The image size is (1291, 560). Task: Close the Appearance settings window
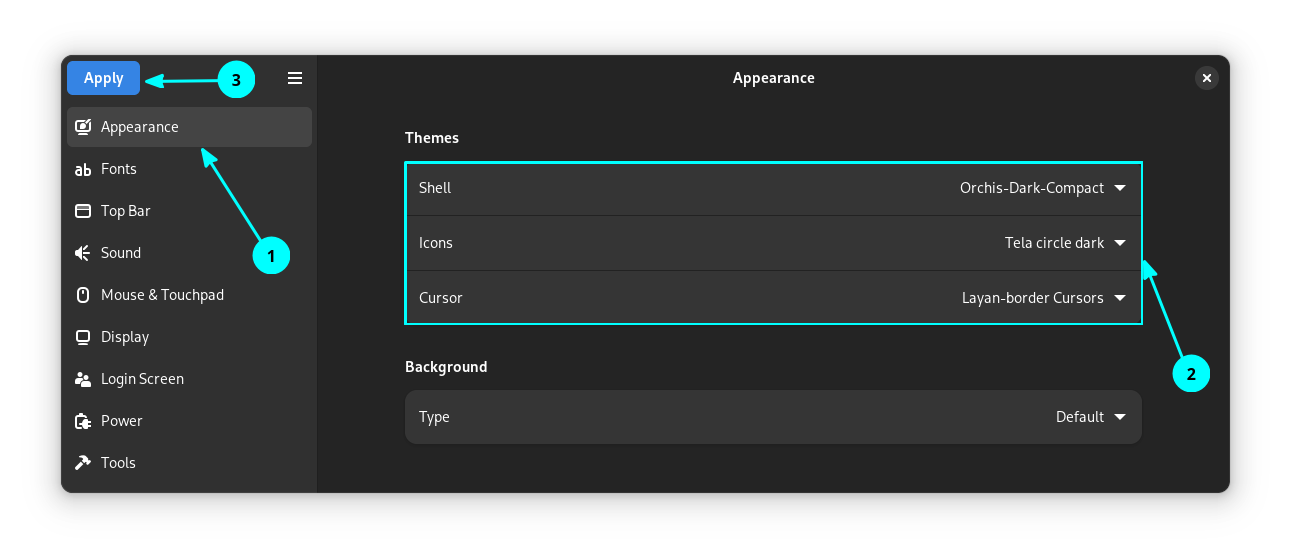(x=1207, y=78)
